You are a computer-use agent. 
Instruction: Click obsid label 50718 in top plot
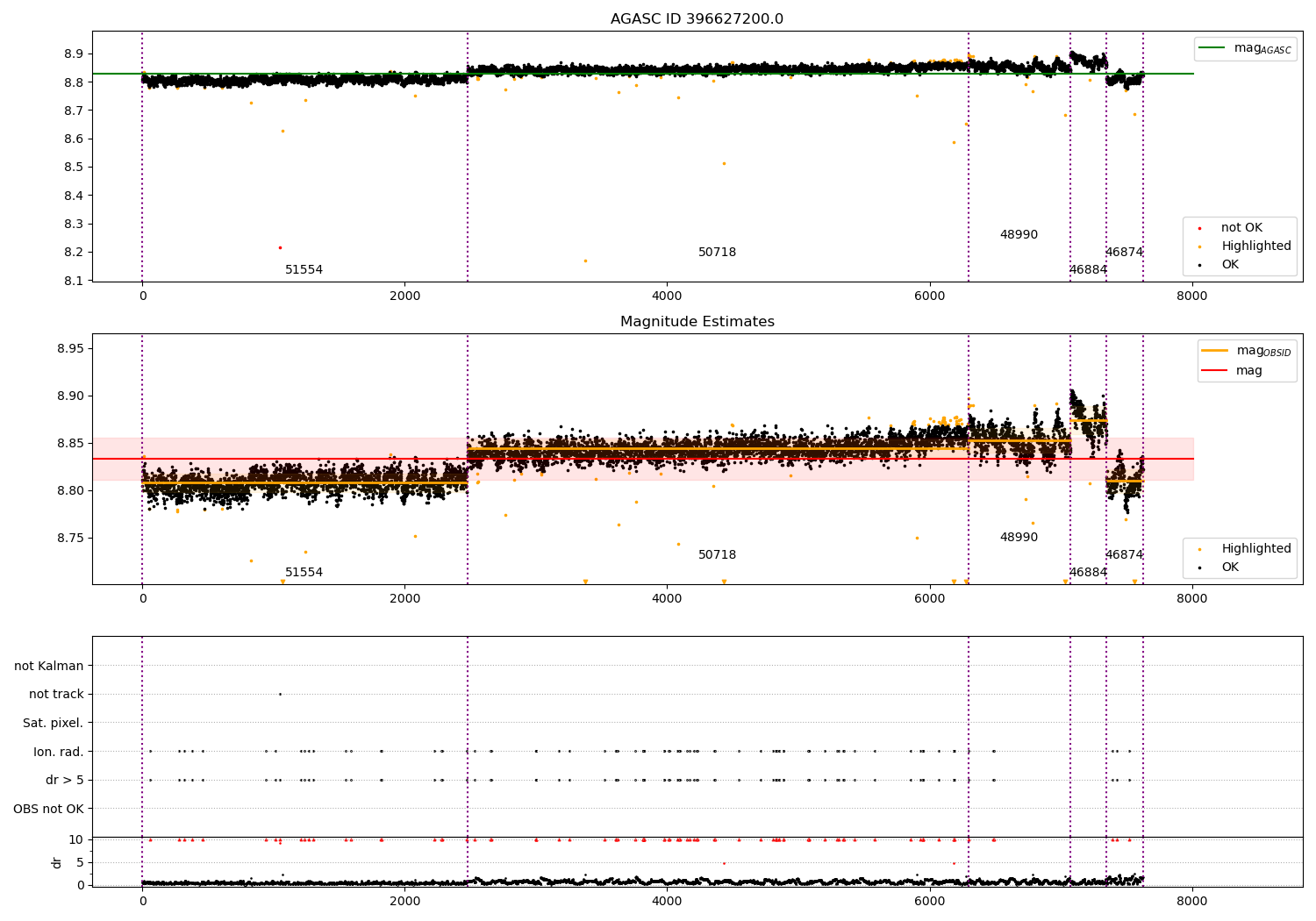coord(717,253)
